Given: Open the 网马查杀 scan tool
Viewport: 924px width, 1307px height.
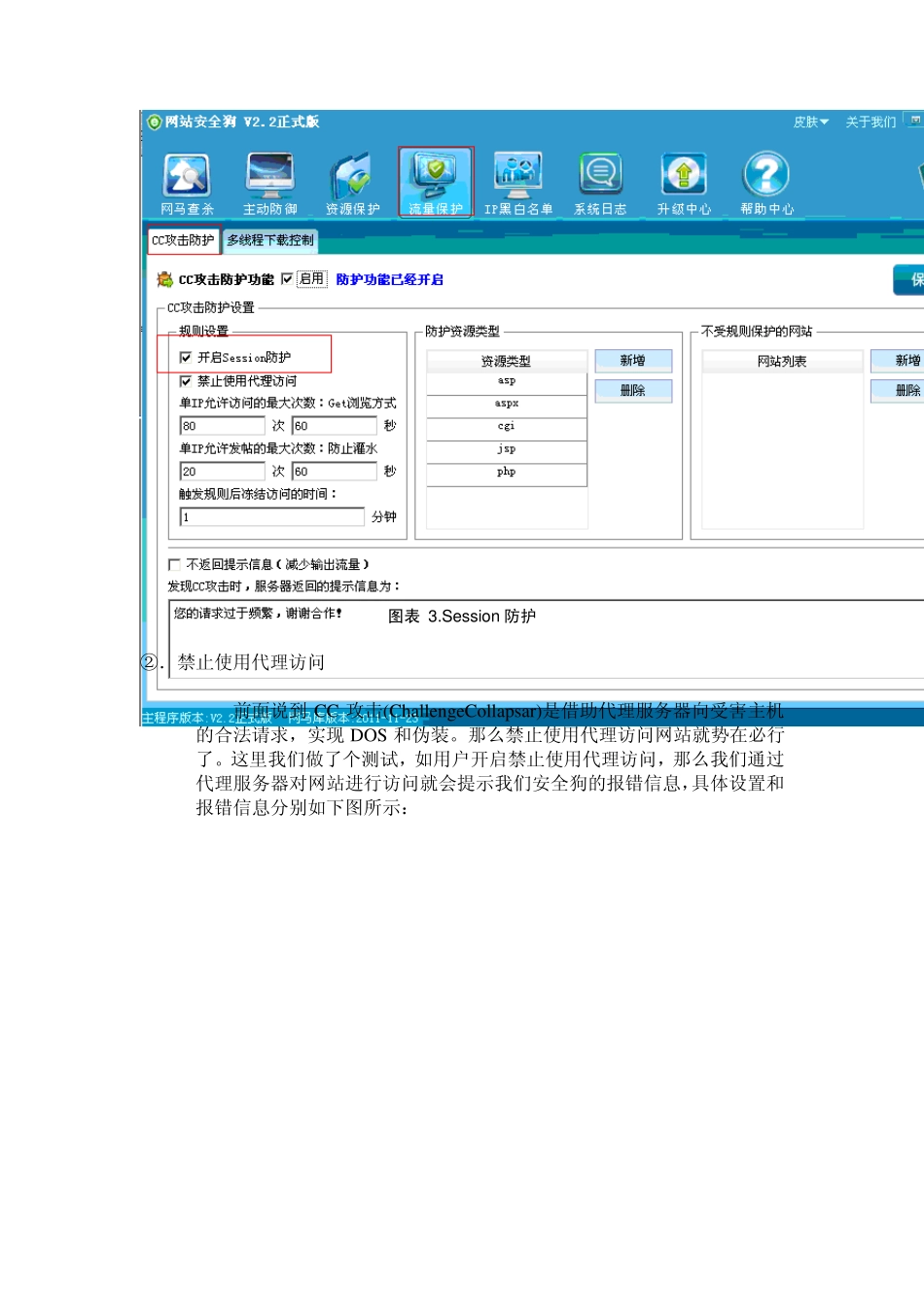Looking at the screenshot, I should (x=187, y=184).
